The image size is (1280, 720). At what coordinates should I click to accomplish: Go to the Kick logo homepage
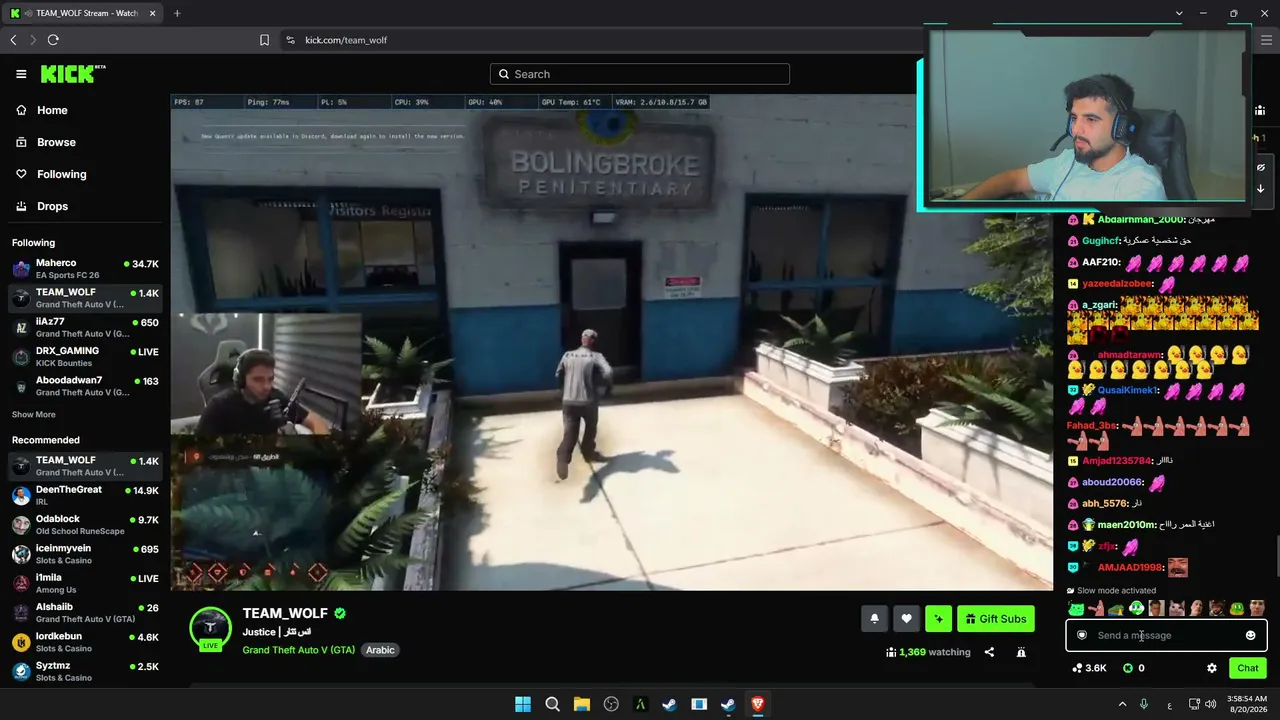tap(73, 74)
